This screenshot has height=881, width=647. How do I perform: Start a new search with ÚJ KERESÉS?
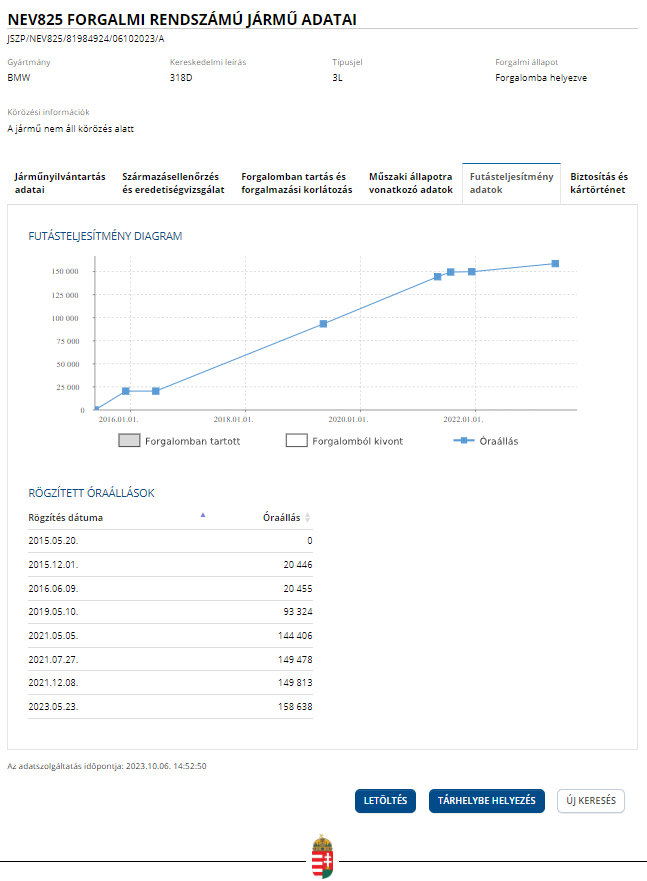(x=591, y=801)
